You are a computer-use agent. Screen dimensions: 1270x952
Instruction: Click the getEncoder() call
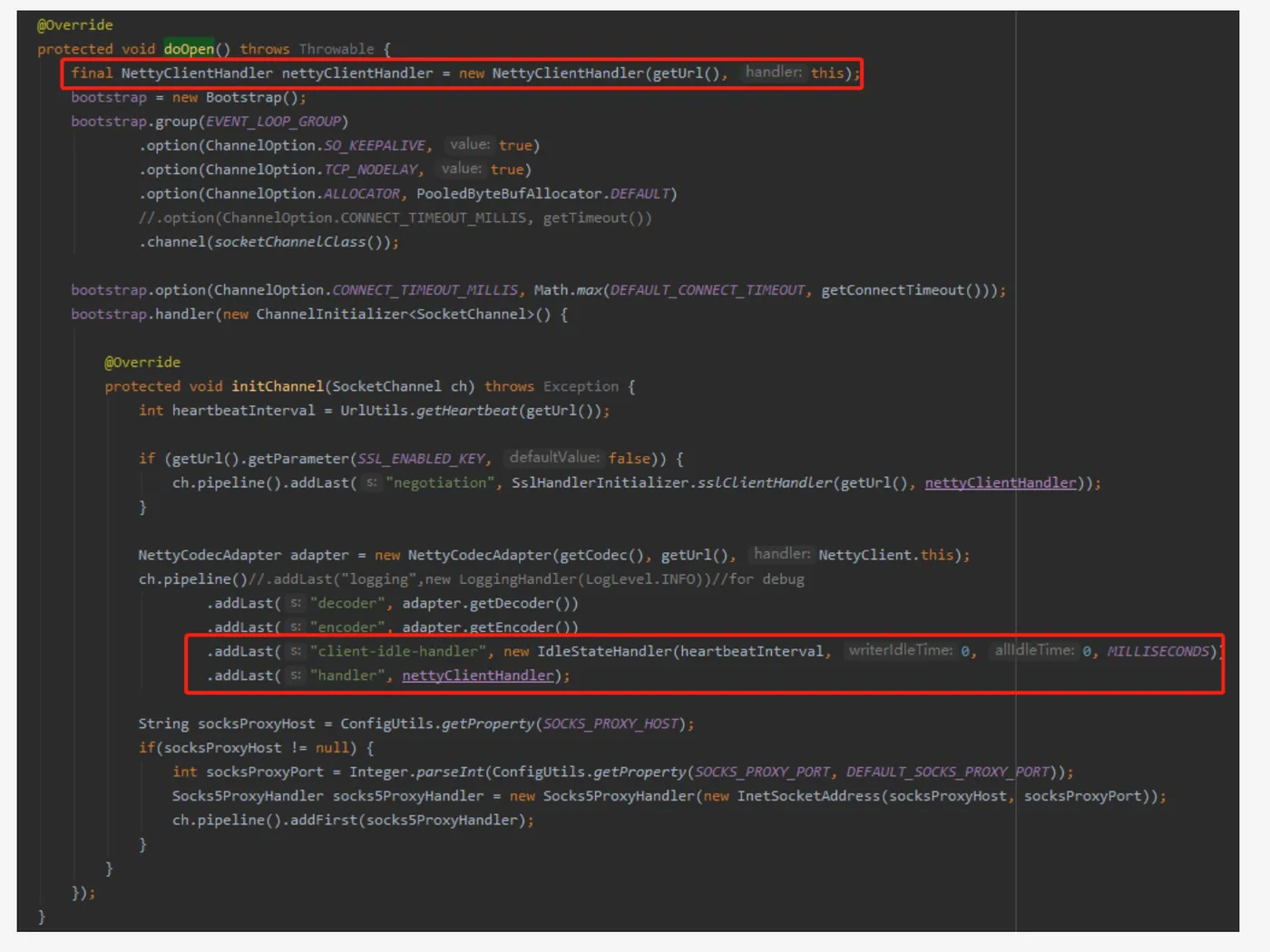tap(520, 627)
